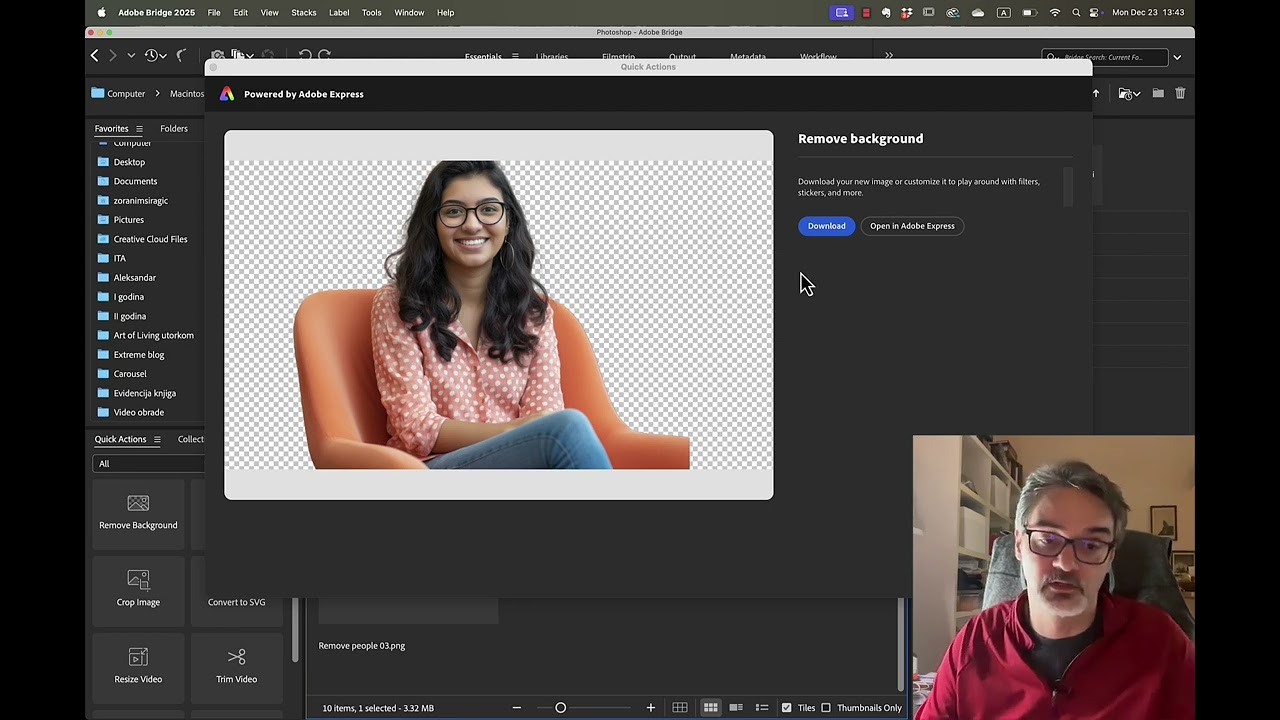Select the Extreme blog folder
This screenshot has width=1280, height=720.
[138, 354]
